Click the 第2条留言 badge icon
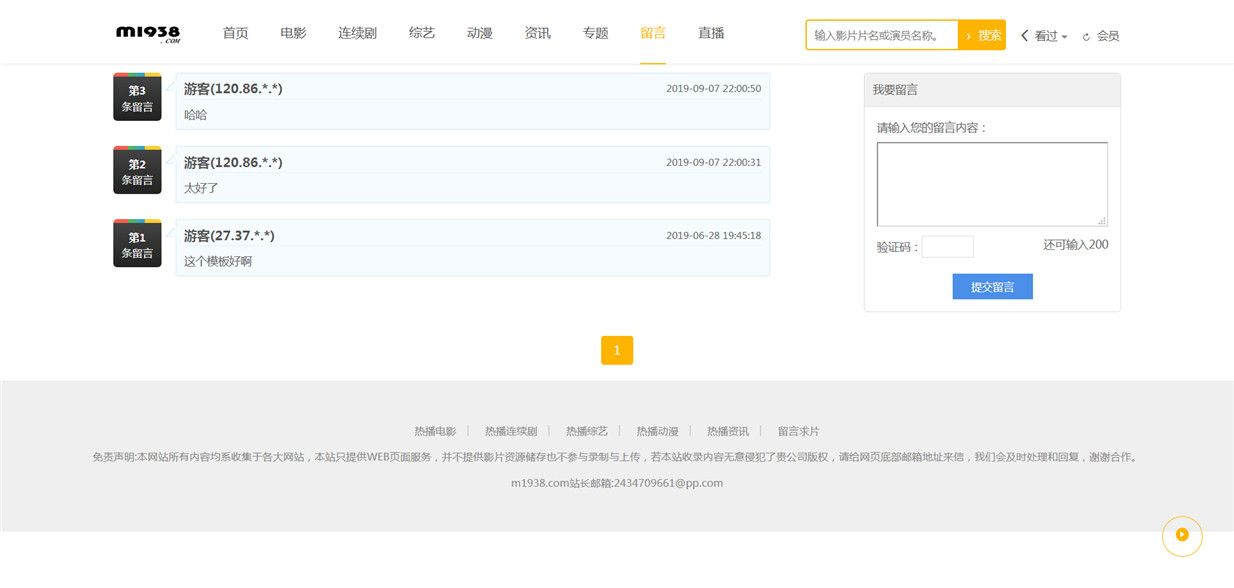Screen dimensions: 1234x588 tap(137, 170)
